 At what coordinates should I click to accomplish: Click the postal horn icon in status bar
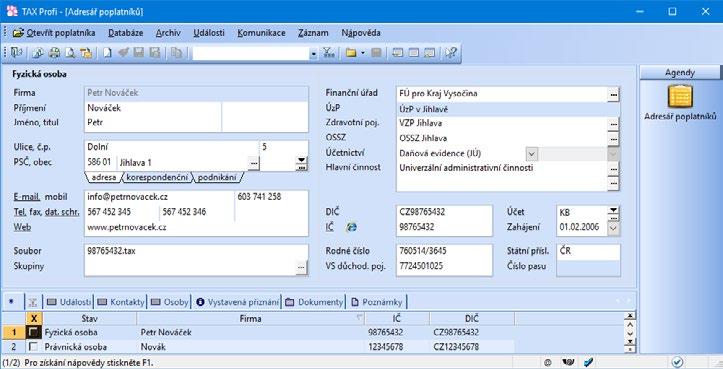click(x=568, y=363)
